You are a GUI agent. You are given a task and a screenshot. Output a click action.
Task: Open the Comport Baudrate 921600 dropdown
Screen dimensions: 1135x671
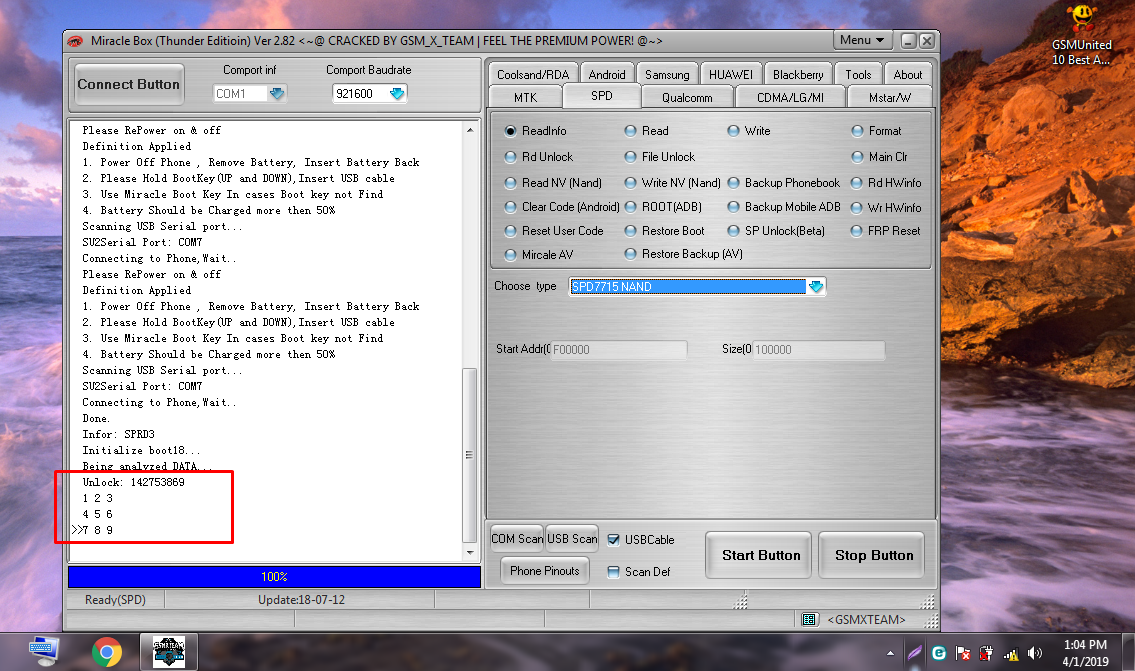click(x=397, y=93)
